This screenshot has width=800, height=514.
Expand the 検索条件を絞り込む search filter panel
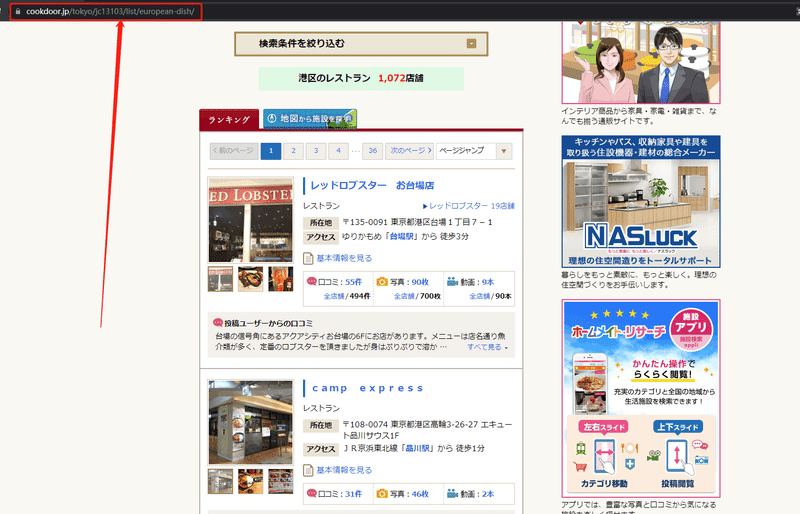(x=361, y=44)
